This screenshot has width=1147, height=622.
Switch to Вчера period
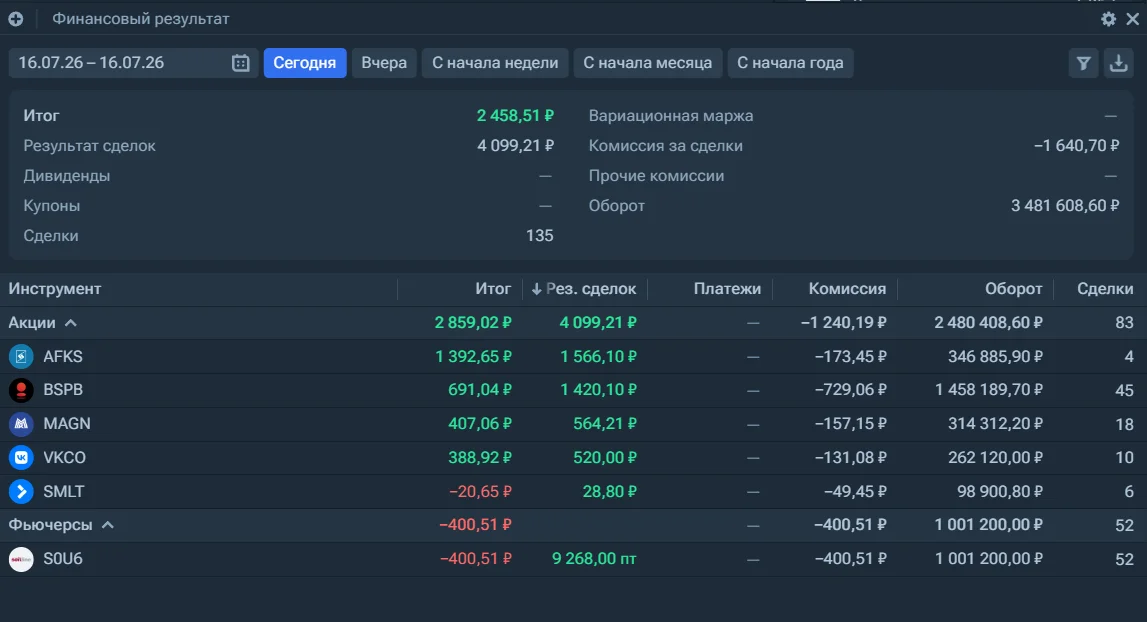tap(384, 63)
